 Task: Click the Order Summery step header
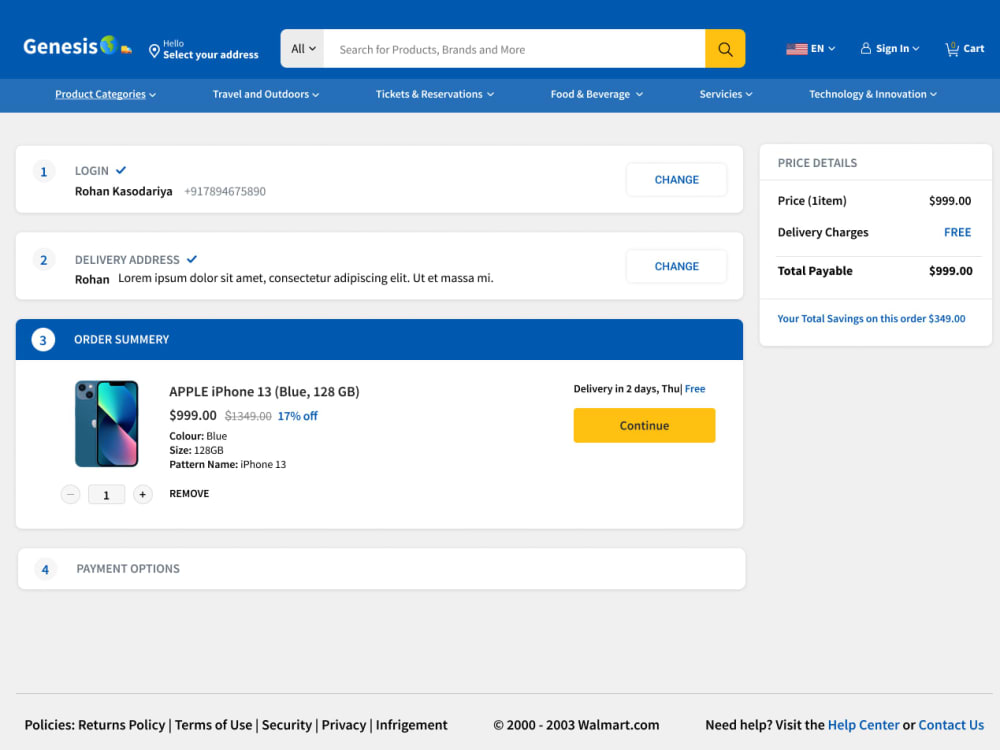coord(379,340)
